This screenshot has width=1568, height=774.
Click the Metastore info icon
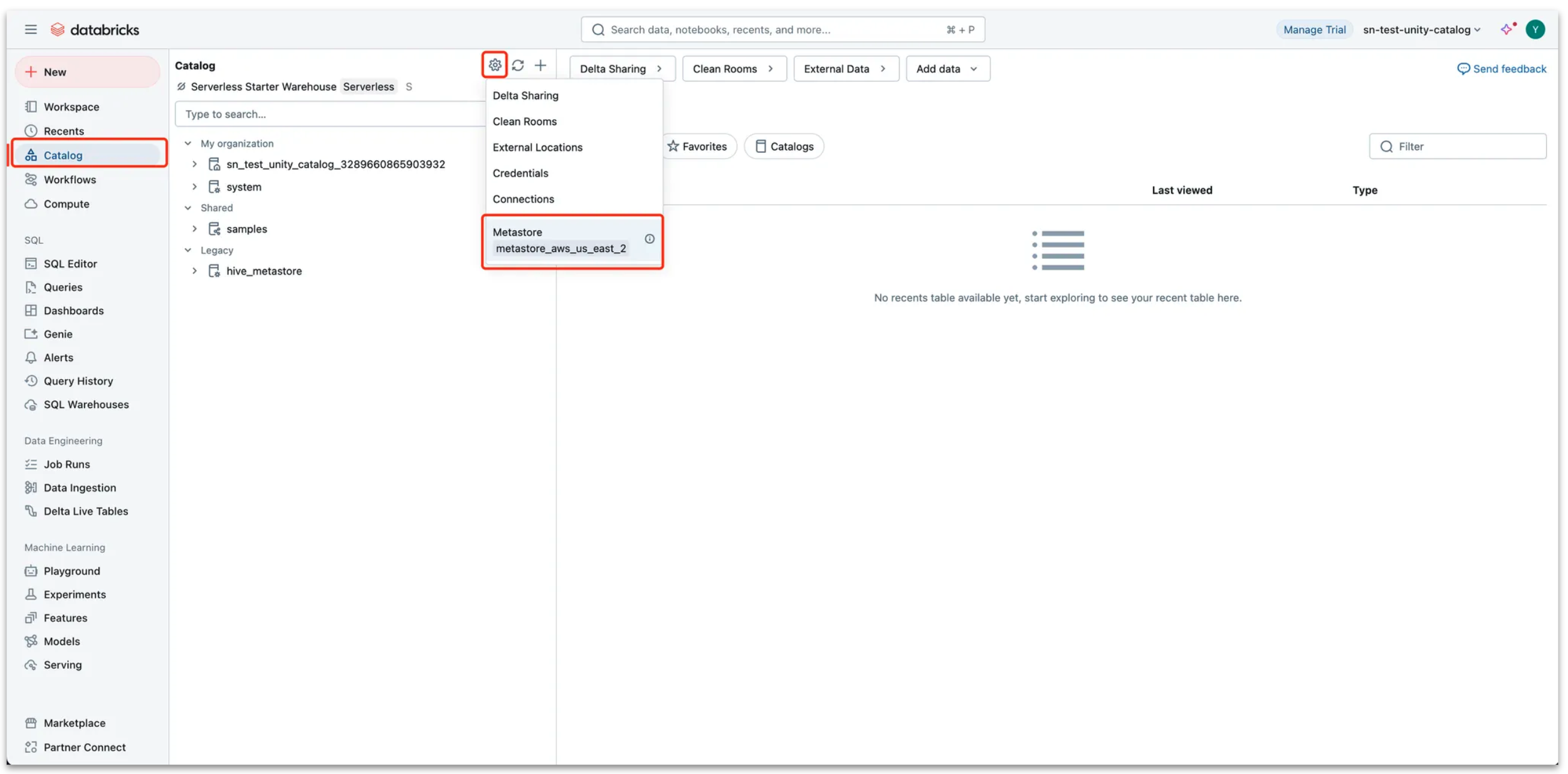649,239
